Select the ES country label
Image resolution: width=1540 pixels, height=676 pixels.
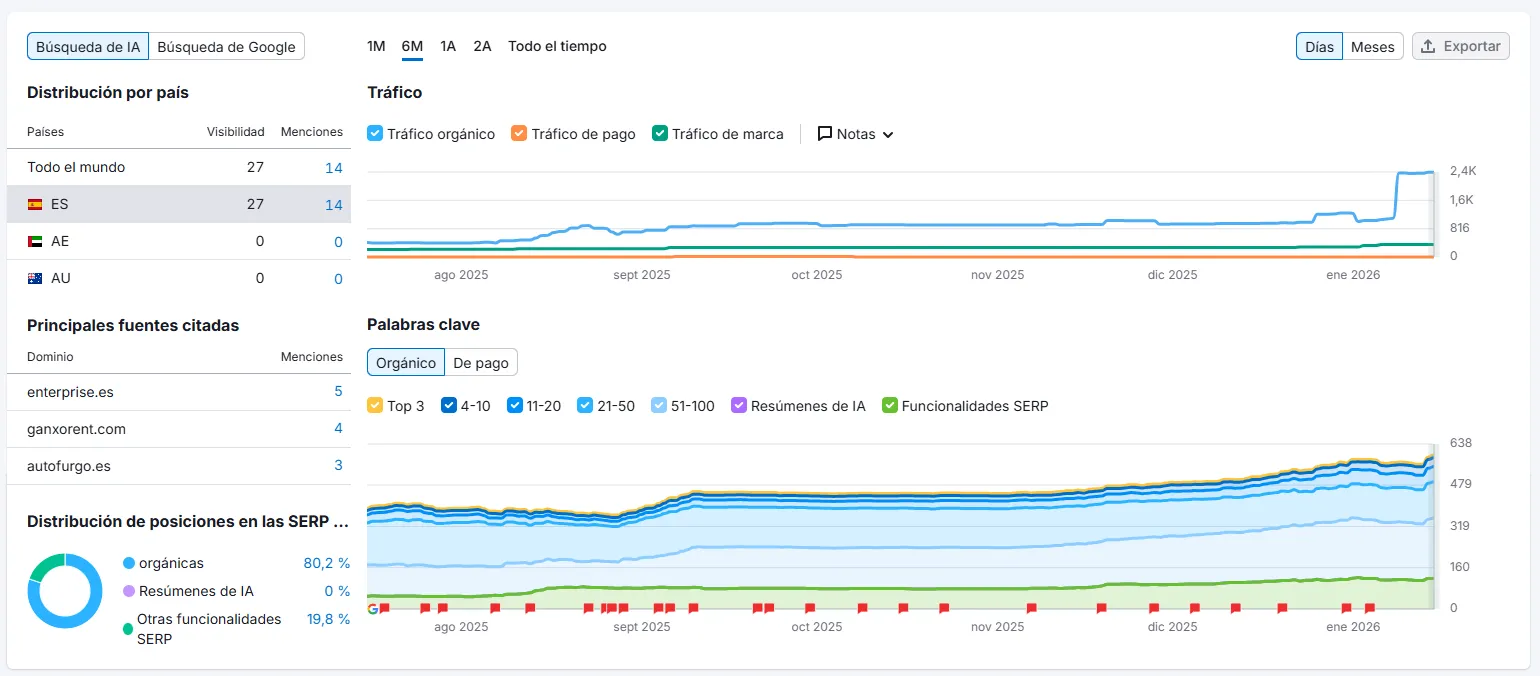coord(59,204)
